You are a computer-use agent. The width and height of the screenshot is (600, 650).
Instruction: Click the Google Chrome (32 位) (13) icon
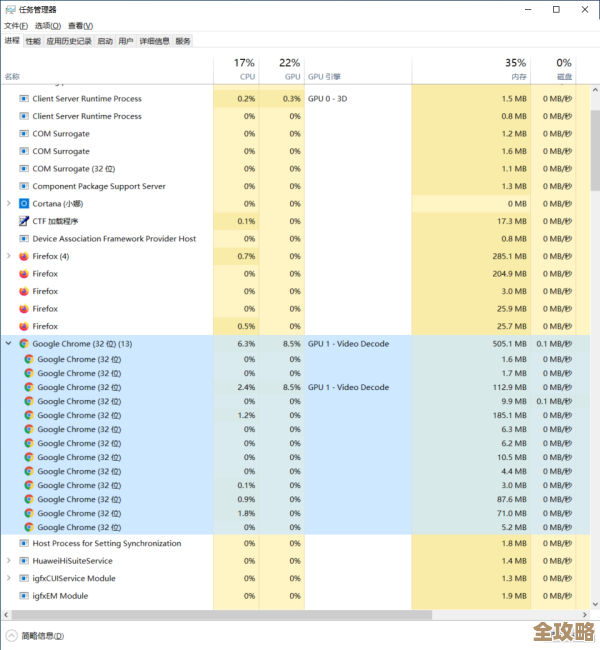pos(24,343)
